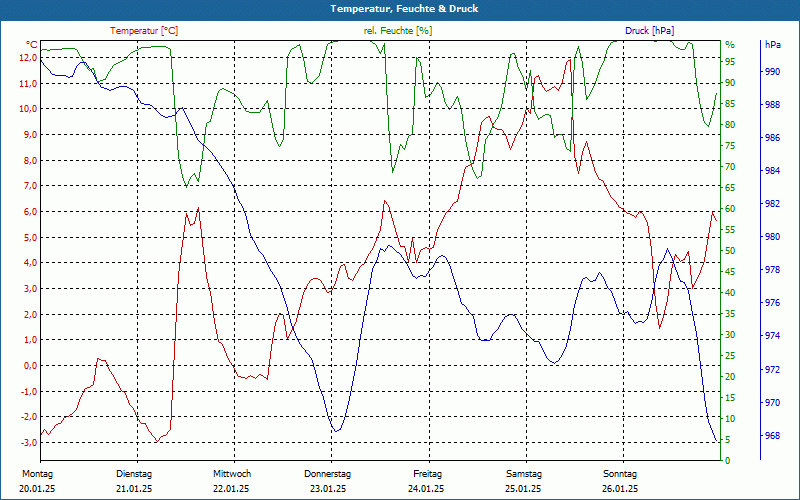Click the 1,0 temperature axis value
The height and width of the screenshot is (500, 800).
pyautogui.click(x=30, y=340)
